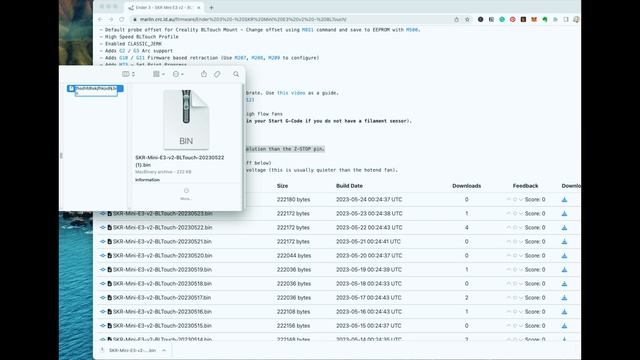Click the bookmark star in the address bar
Image resolution: width=640 pixels, height=360 pixels.
tap(467, 19)
